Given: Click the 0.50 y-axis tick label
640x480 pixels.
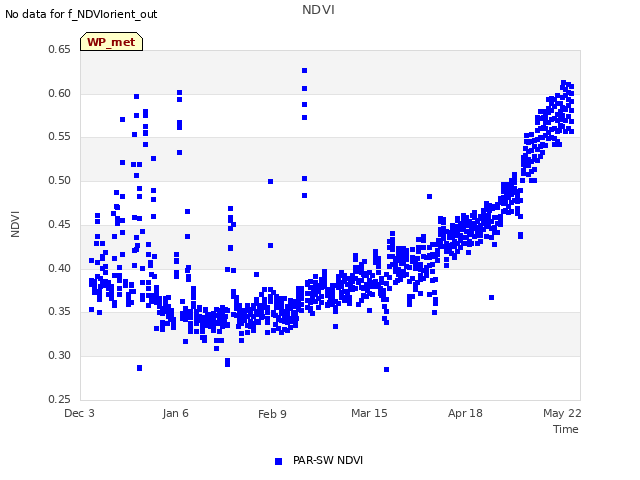Looking at the screenshot, I should coord(59,180).
